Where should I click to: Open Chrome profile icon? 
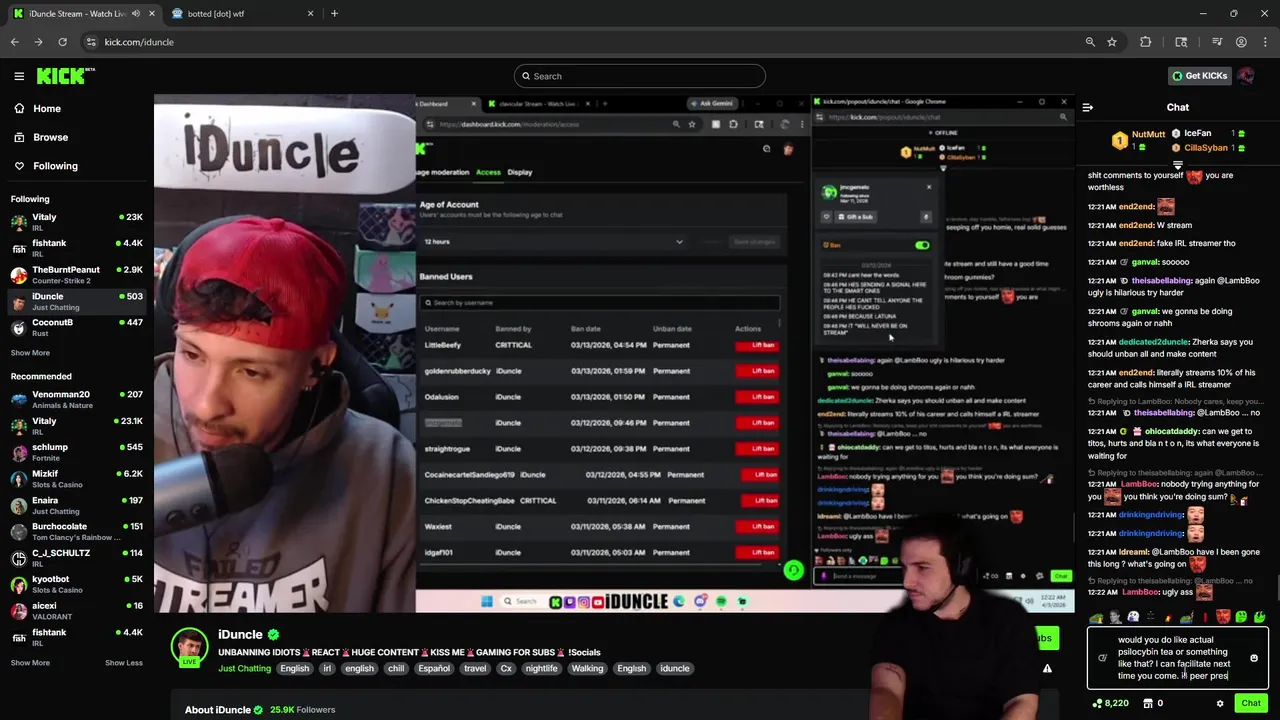tap(1241, 42)
